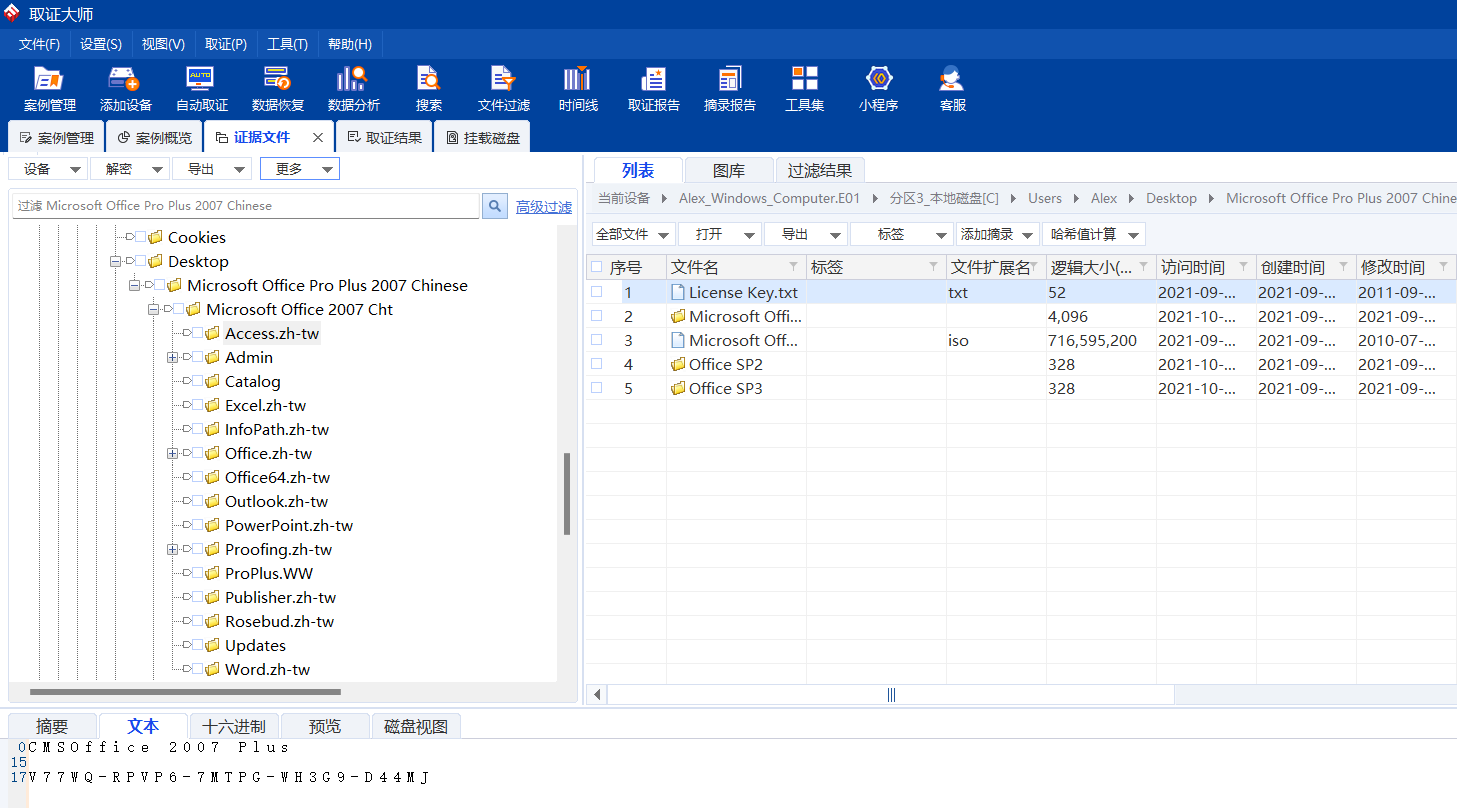Click the 修改时间 column filter icon

1444,267
